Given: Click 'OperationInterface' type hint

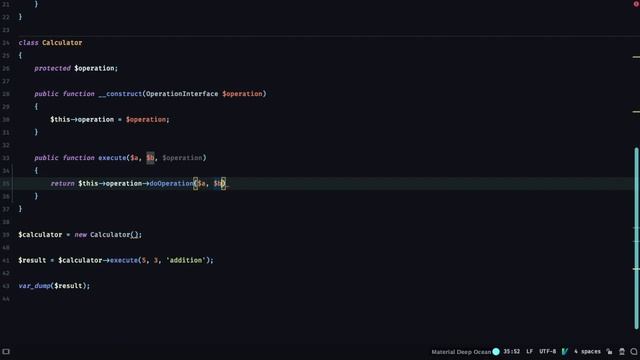Looking at the screenshot, I should pos(182,94).
